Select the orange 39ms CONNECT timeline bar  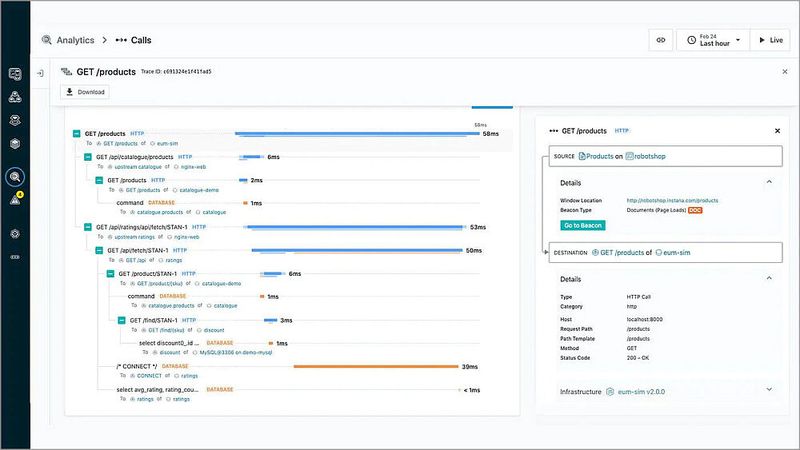click(x=376, y=367)
